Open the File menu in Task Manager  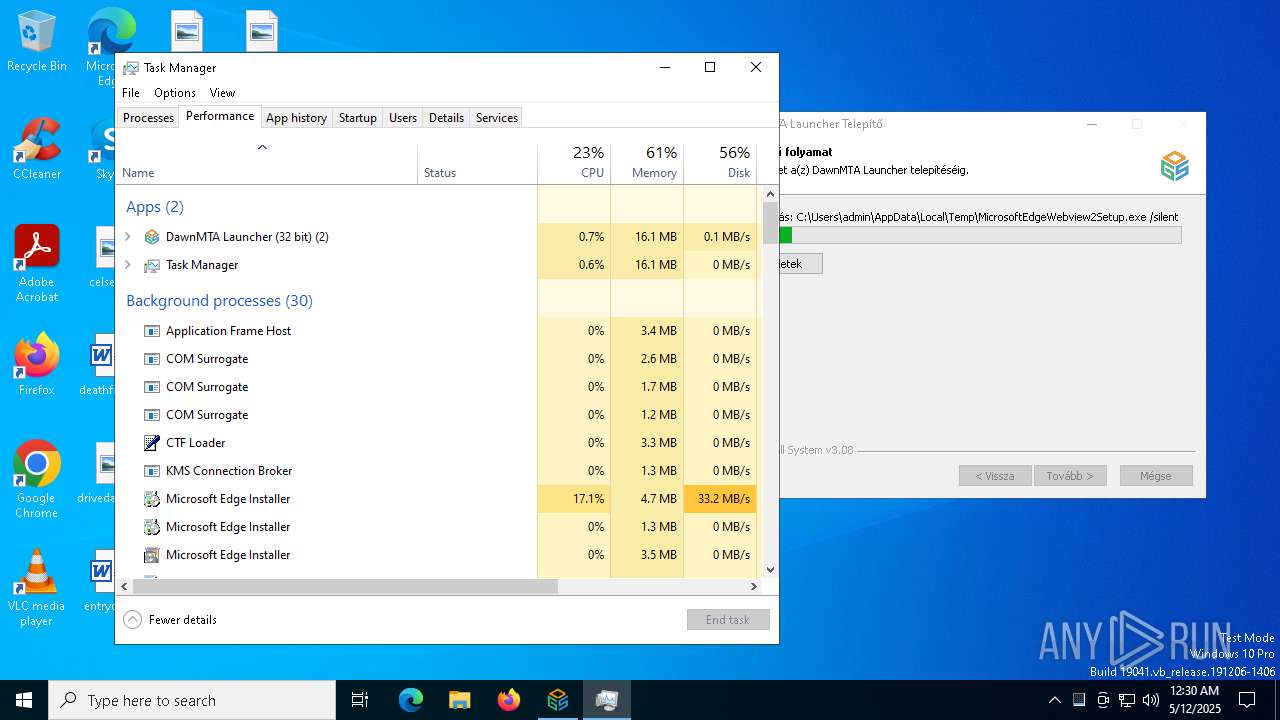tap(131, 93)
